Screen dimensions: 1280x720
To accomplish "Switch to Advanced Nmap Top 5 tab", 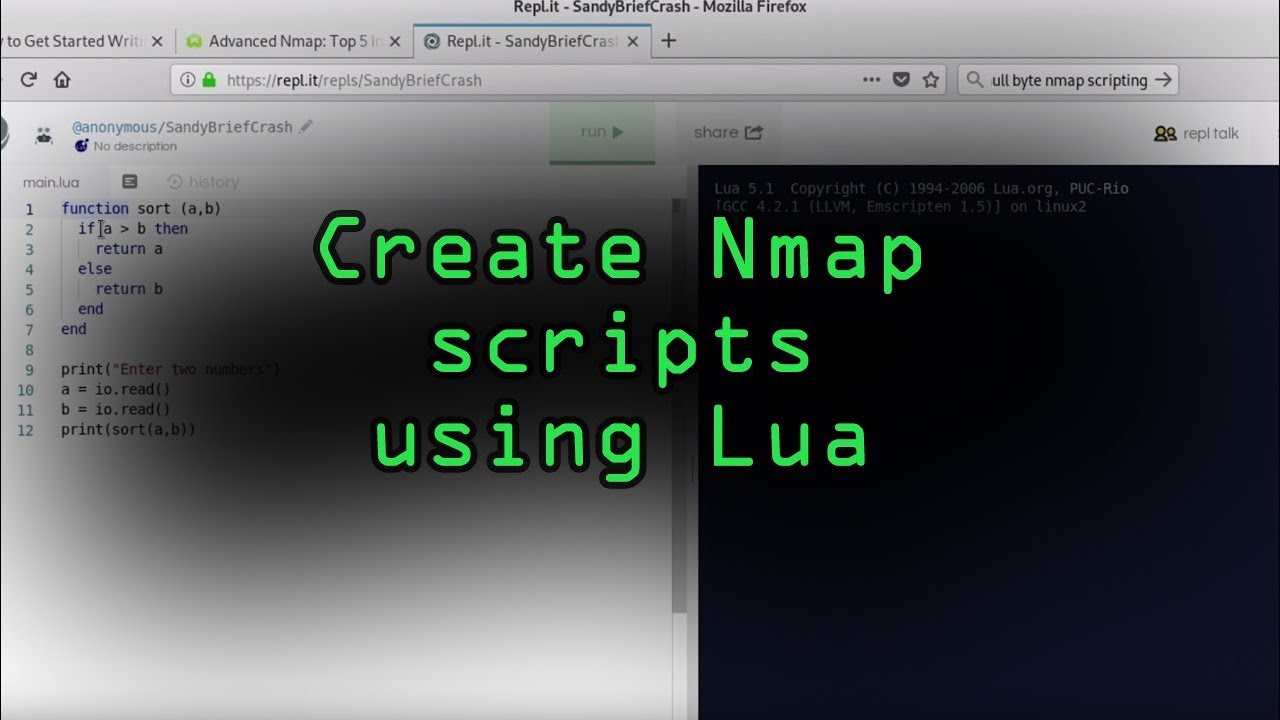I will pos(294,41).
